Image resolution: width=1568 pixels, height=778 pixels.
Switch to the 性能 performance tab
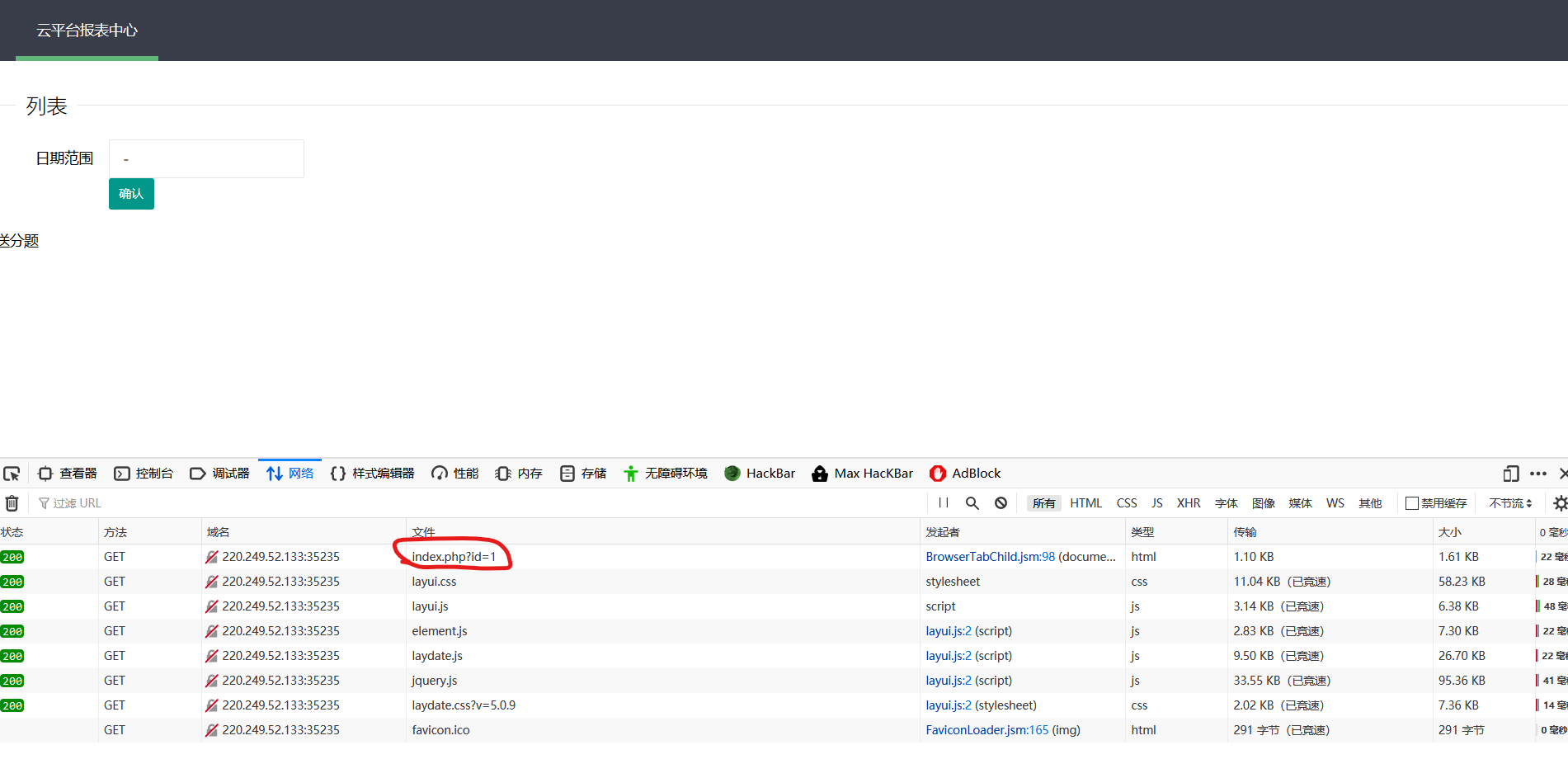pyautogui.click(x=455, y=474)
